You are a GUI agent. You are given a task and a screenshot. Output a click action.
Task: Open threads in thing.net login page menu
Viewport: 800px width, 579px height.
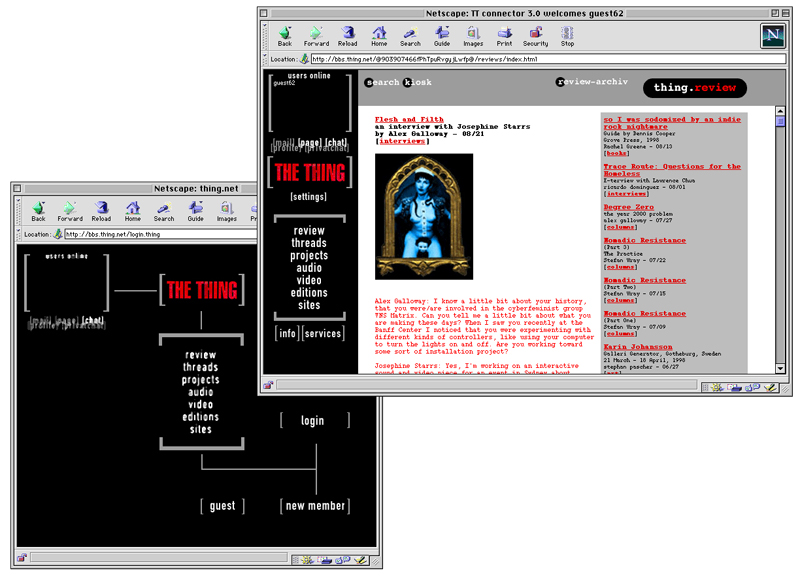[201, 367]
